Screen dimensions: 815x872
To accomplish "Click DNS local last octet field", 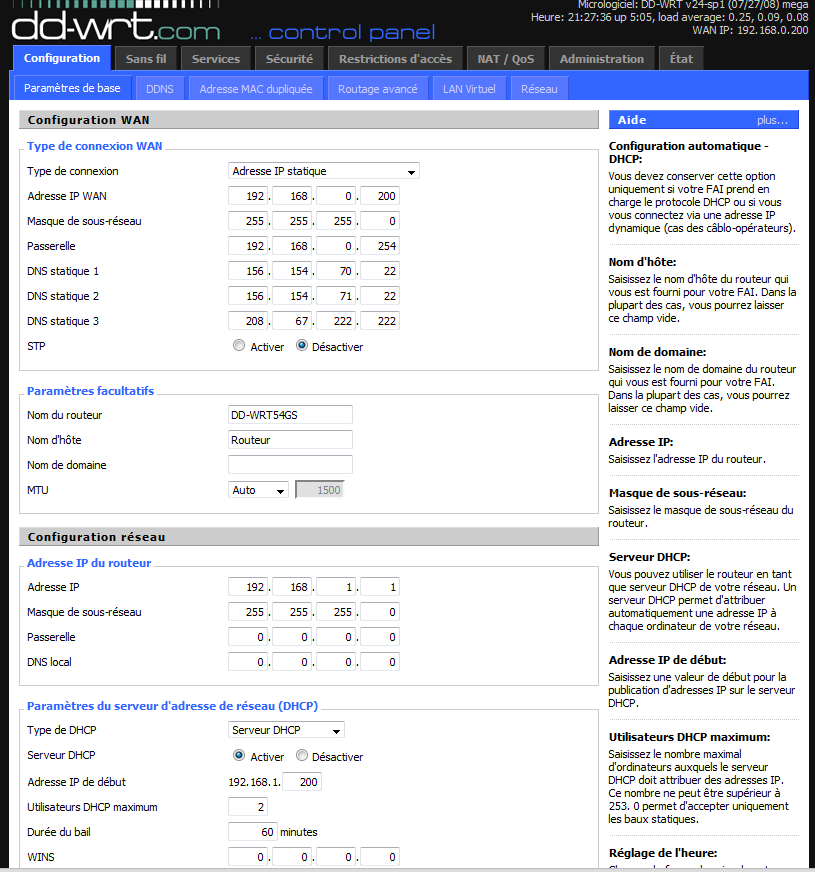I will (380, 662).
